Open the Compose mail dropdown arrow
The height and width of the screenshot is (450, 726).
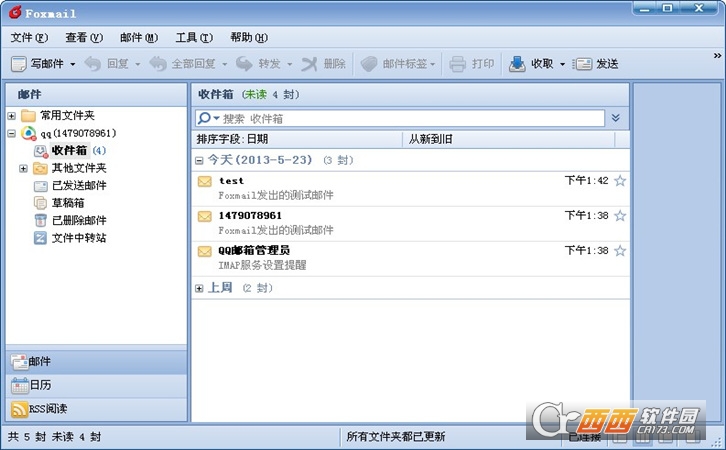pos(73,64)
